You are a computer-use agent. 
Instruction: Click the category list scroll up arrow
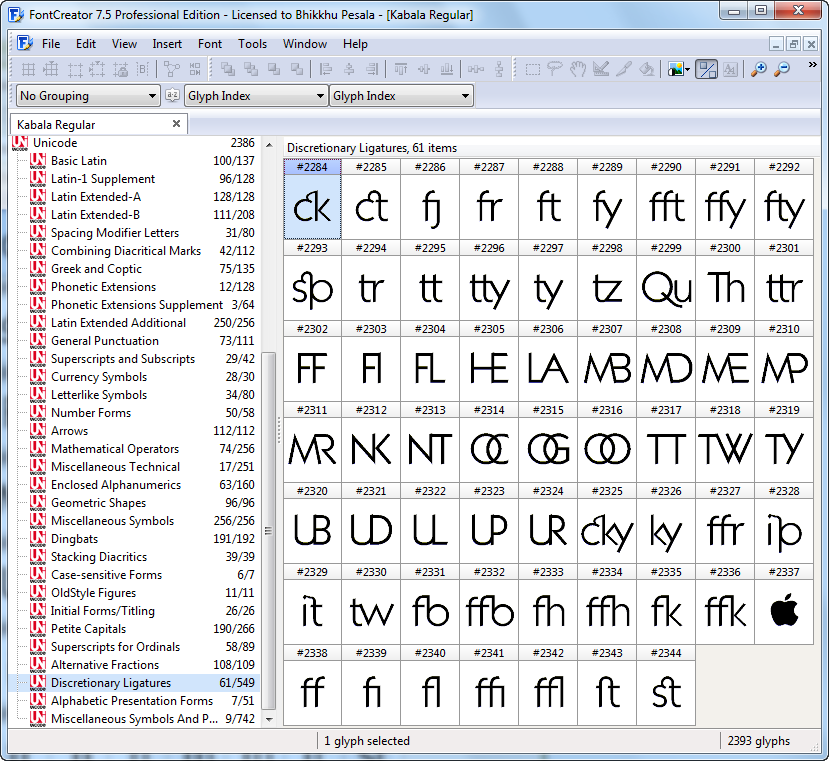pyautogui.click(x=269, y=145)
